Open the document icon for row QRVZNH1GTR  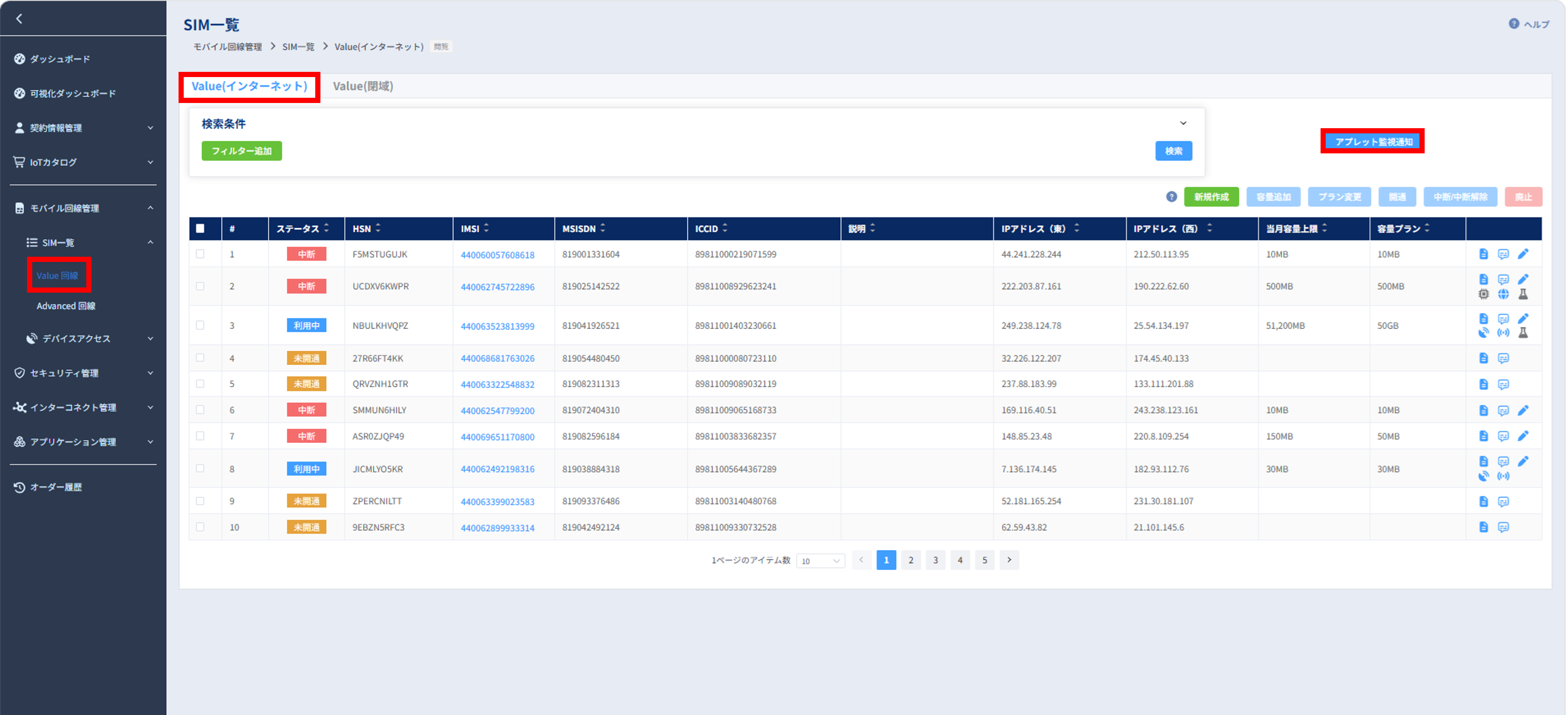(x=1484, y=385)
